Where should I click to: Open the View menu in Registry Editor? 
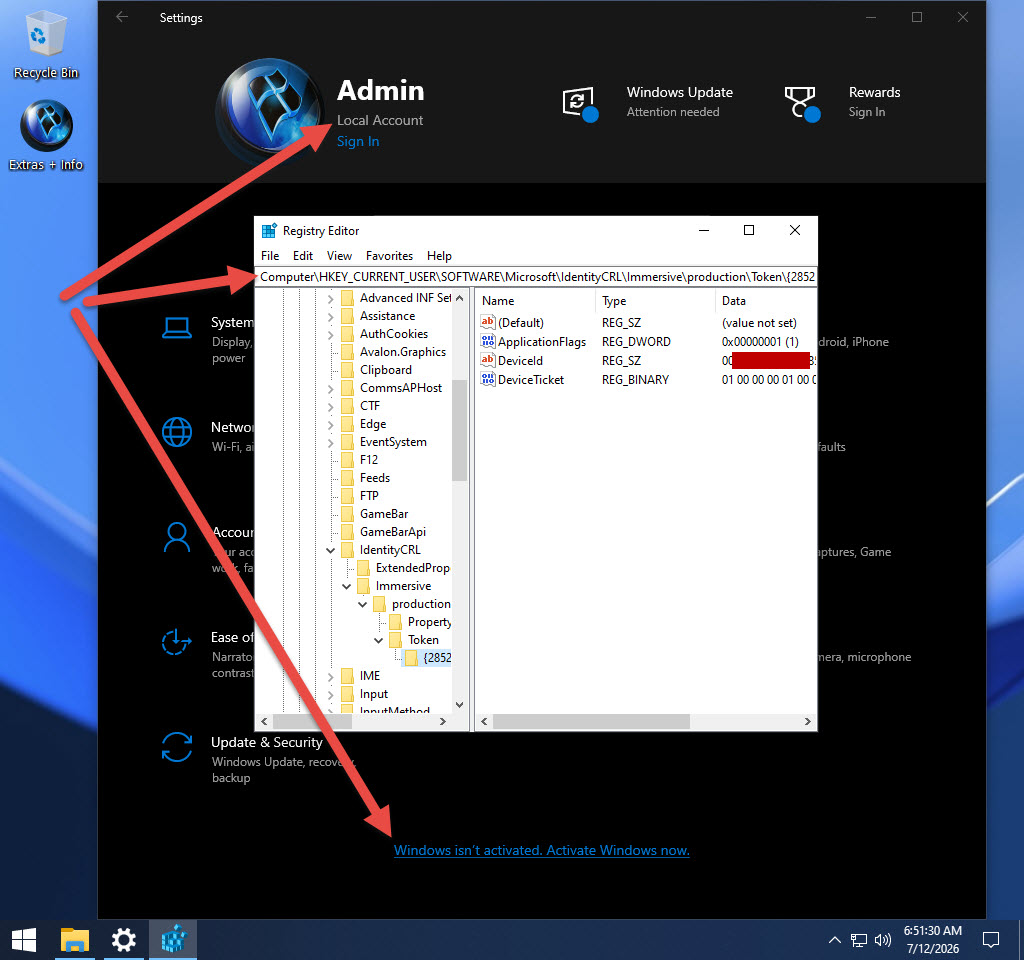click(339, 256)
